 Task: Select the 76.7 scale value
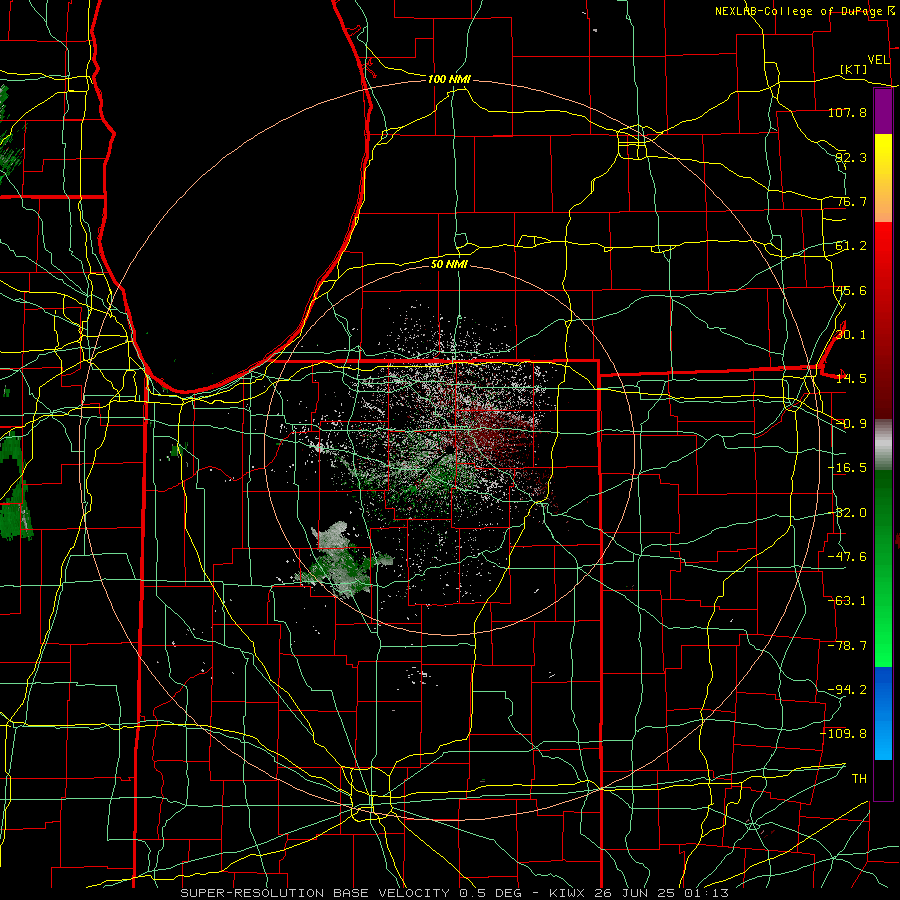851,201
